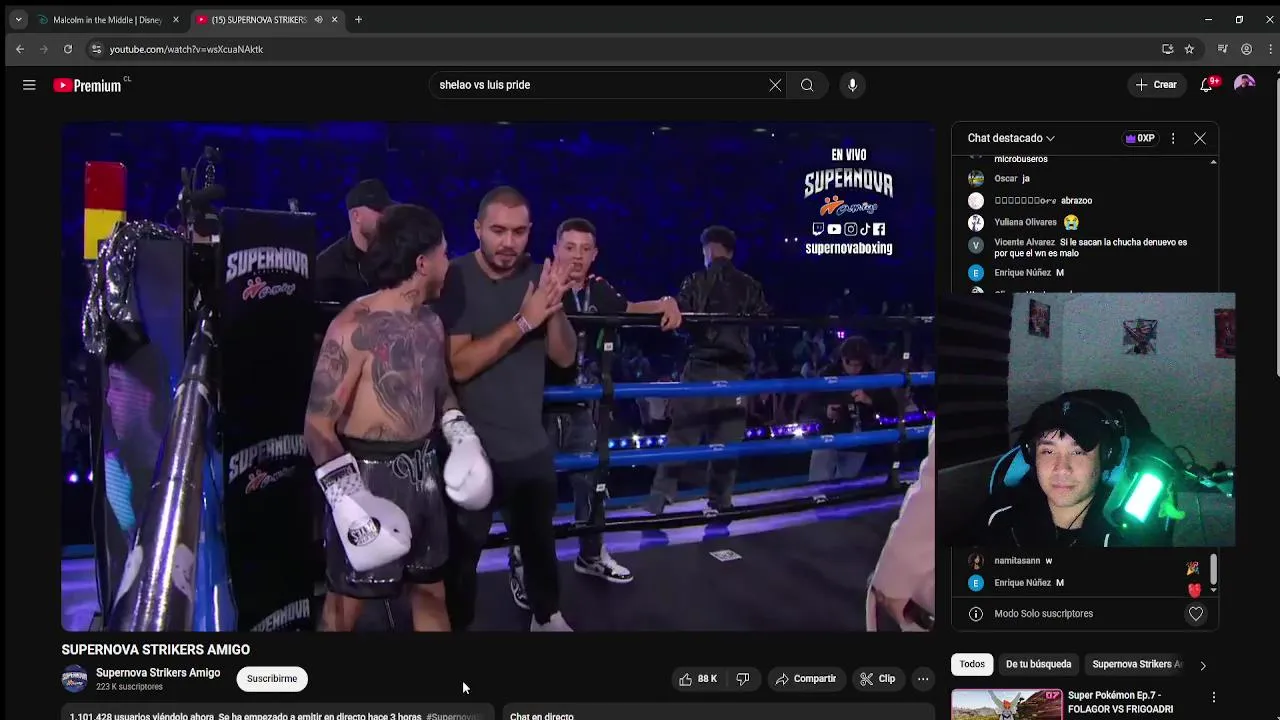Click the Suscribirse button
The width and height of the screenshot is (1280, 720).
click(x=272, y=679)
